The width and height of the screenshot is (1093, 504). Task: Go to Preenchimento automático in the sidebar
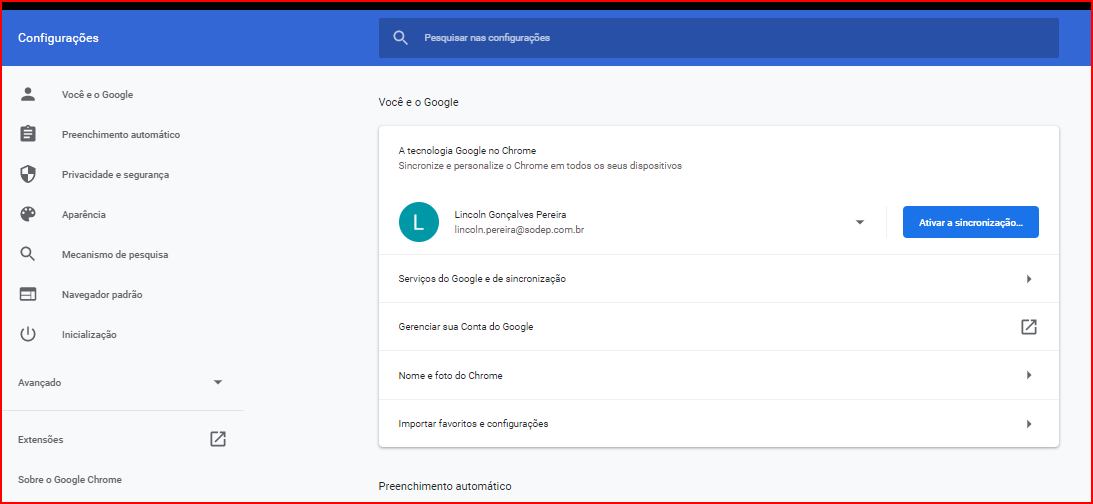pos(123,135)
